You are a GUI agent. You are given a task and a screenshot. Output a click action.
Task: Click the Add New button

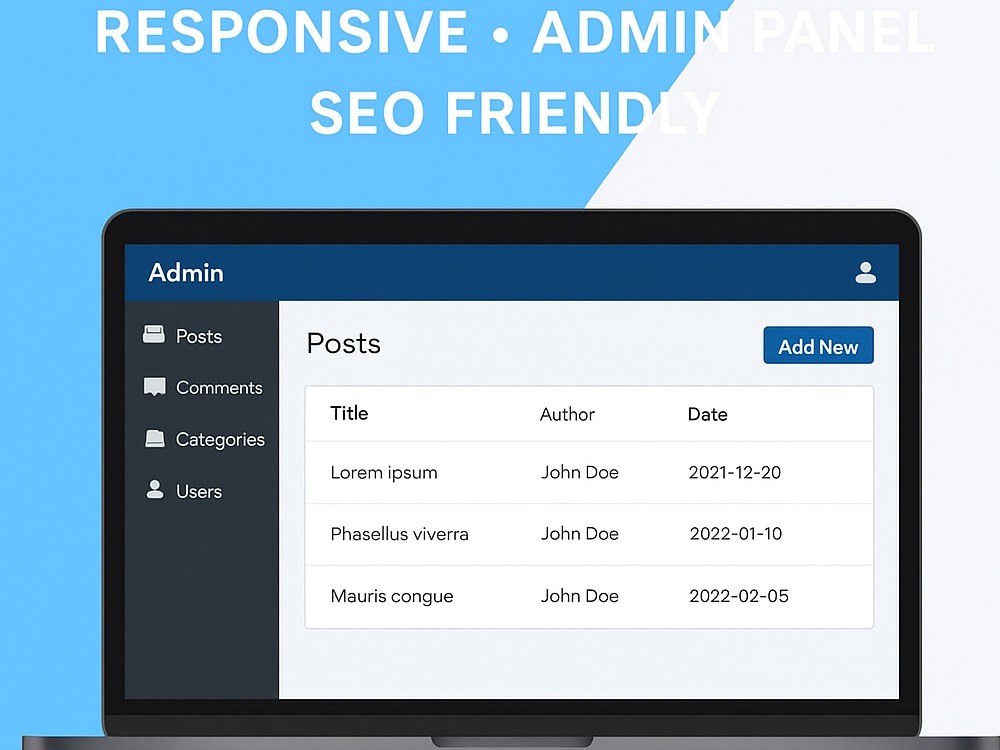click(x=818, y=346)
